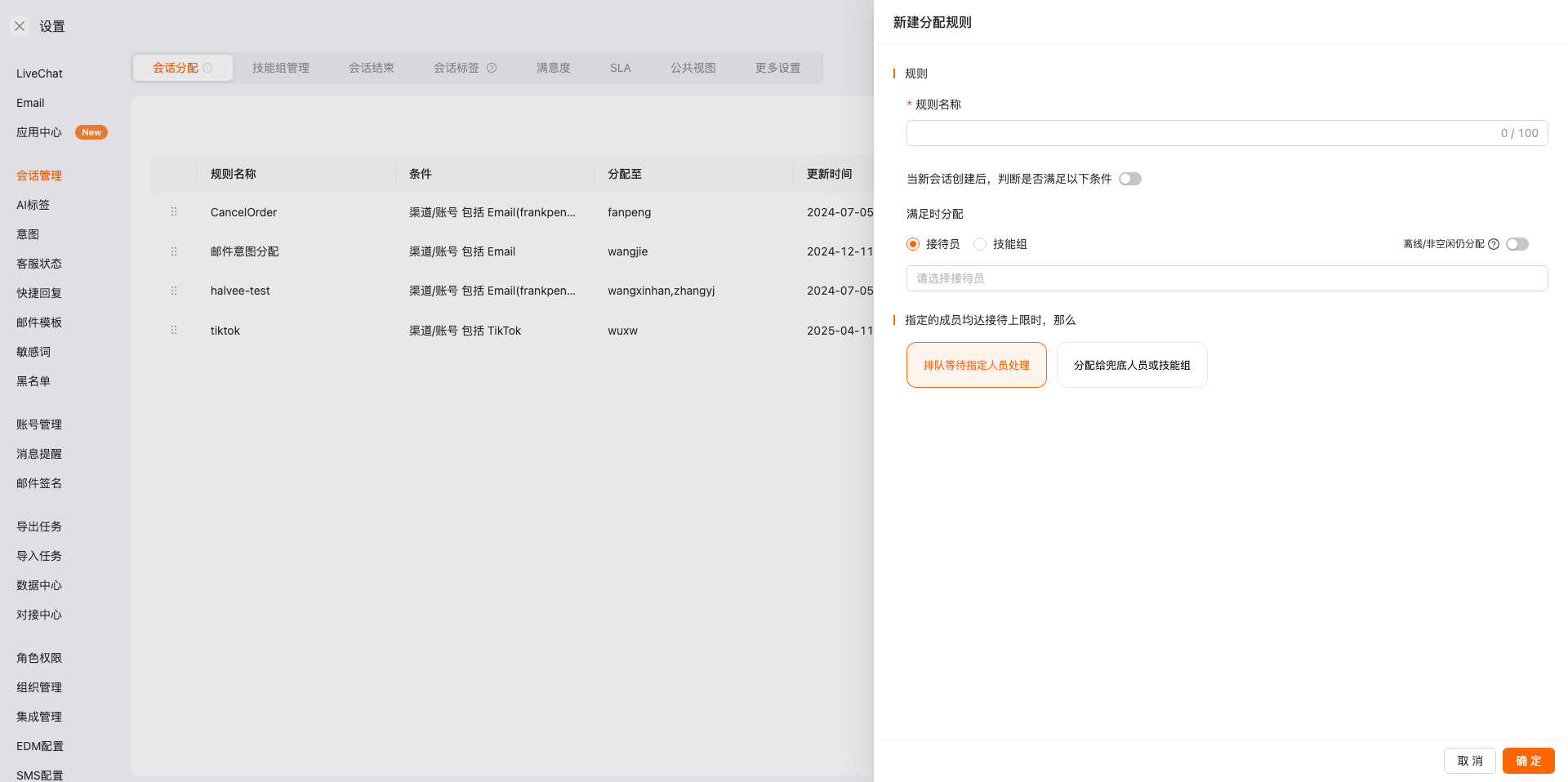This screenshot has width=1568, height=782.
Task: Click help icon next to 会话标签 tab
Action: pos(492,68)
